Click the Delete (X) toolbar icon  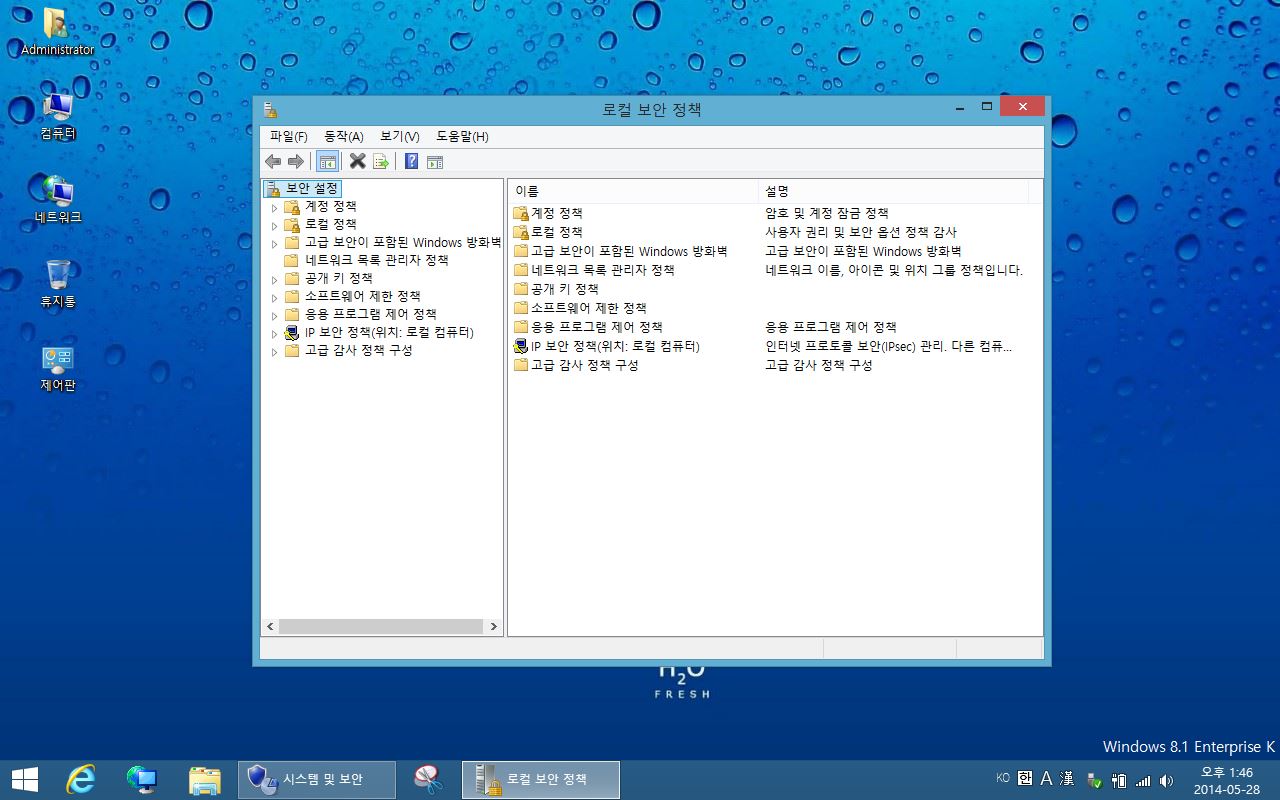tap(357, 161)
